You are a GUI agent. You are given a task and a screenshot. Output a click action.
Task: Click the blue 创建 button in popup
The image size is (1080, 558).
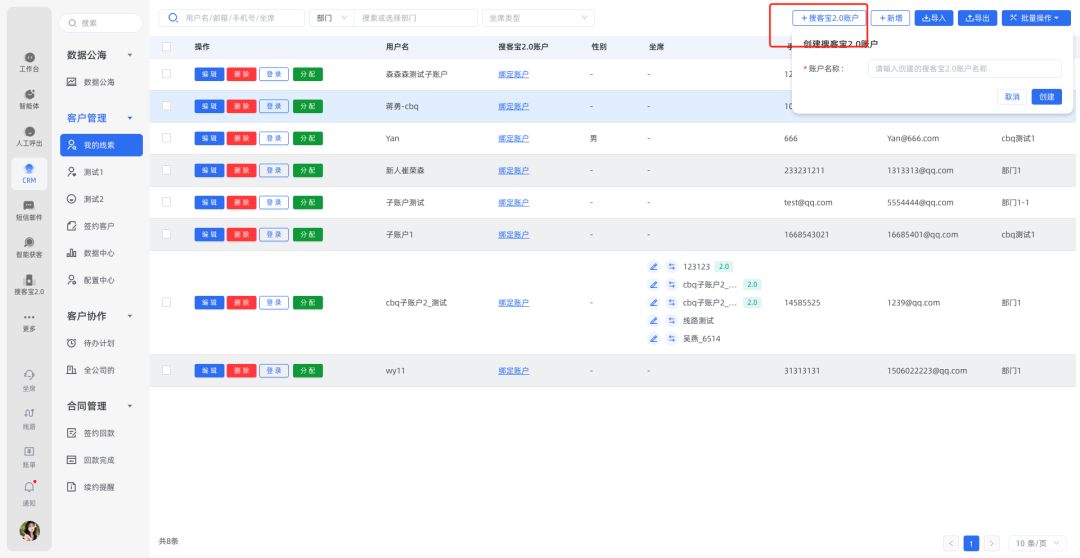point(1046,97)
